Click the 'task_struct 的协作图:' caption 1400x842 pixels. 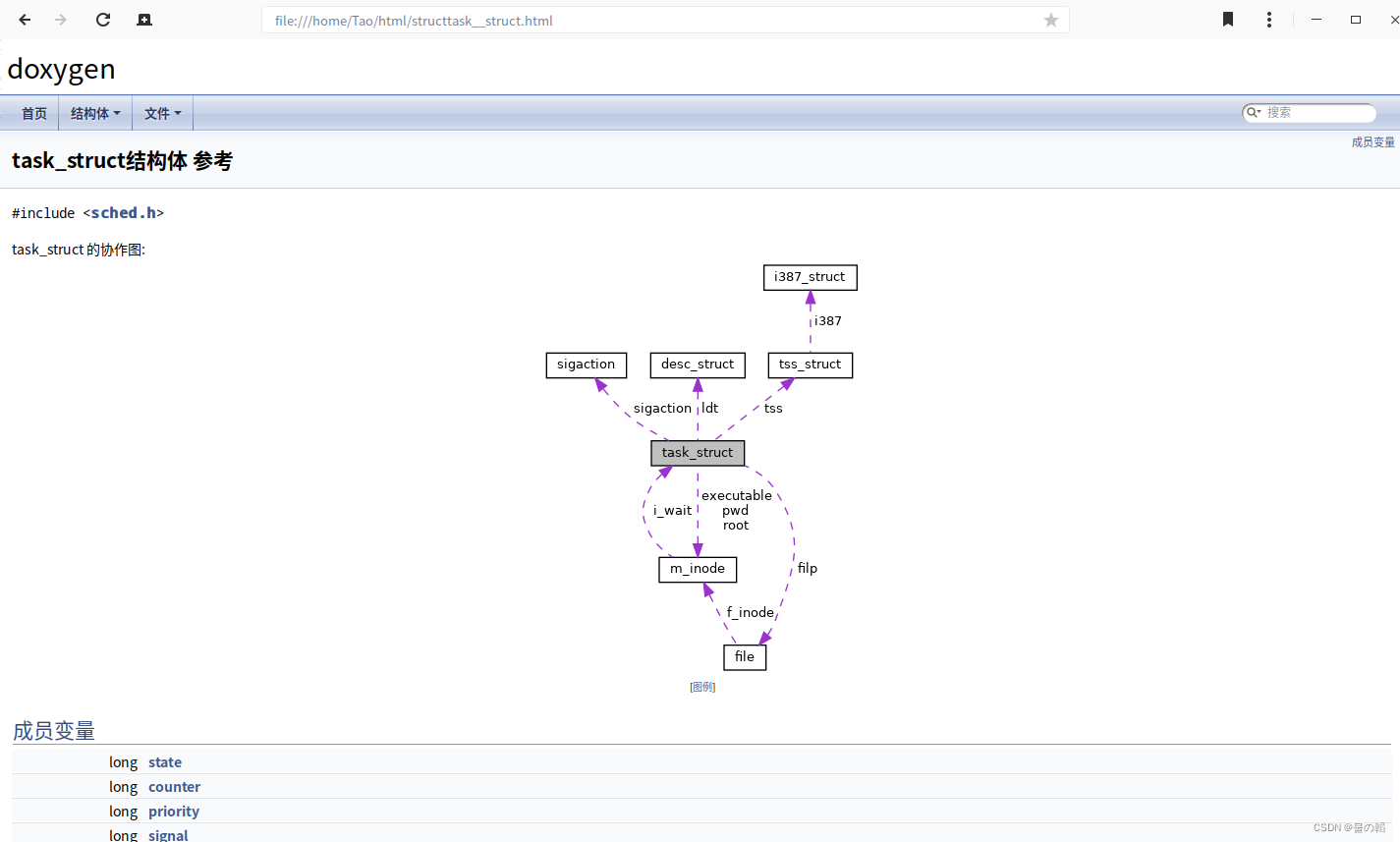[79, 250]
